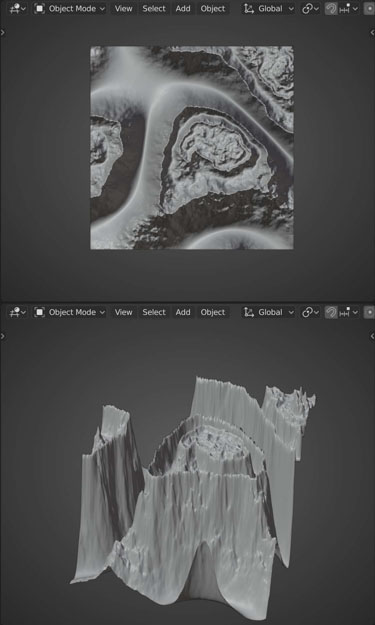This screenshot has width=375, height=625.
Task: Click the top-down terrain mesh in upper viewport
Action: 192,147
